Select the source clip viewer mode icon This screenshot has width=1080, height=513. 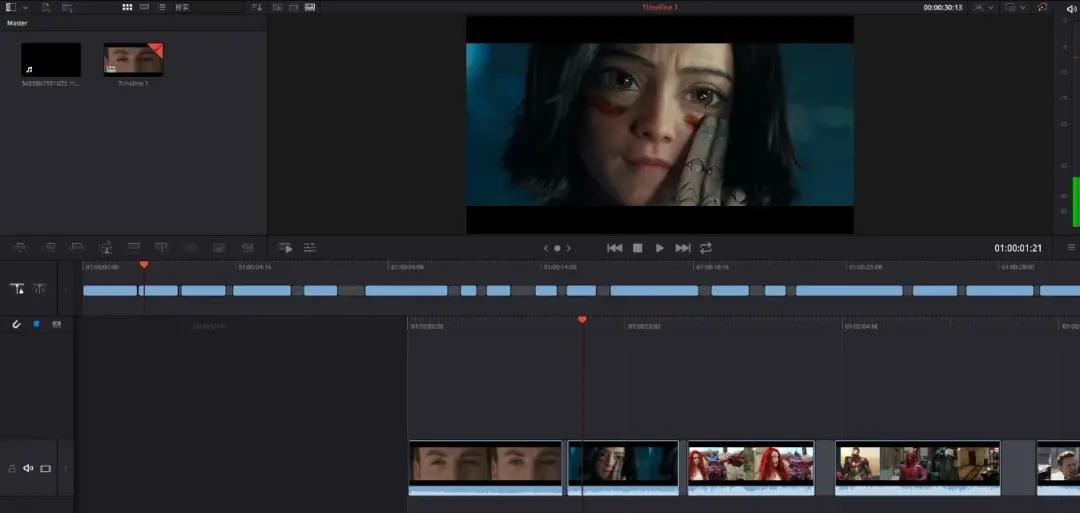click(x=278, y=7)
